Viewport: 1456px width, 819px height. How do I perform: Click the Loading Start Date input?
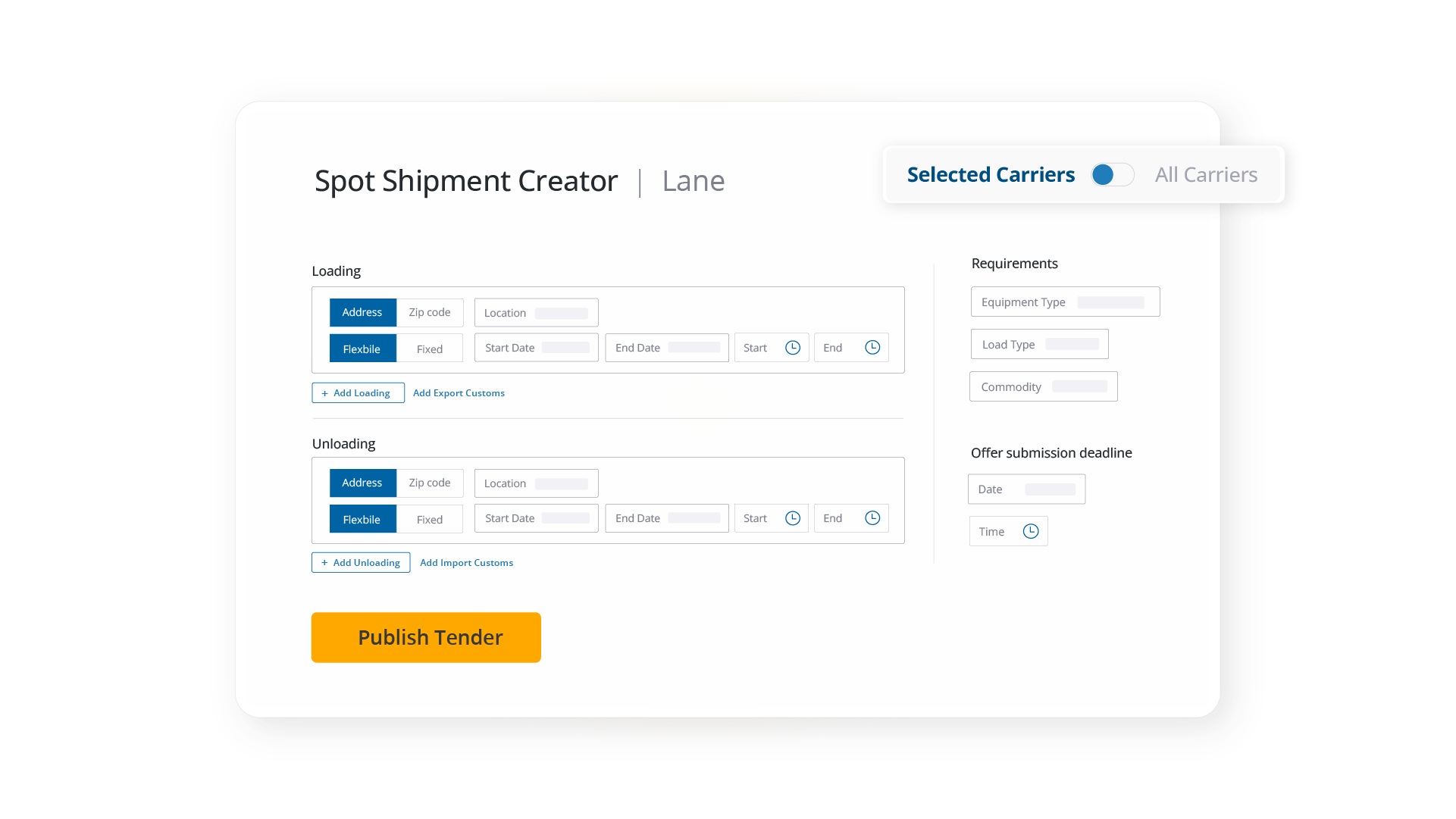536,347
